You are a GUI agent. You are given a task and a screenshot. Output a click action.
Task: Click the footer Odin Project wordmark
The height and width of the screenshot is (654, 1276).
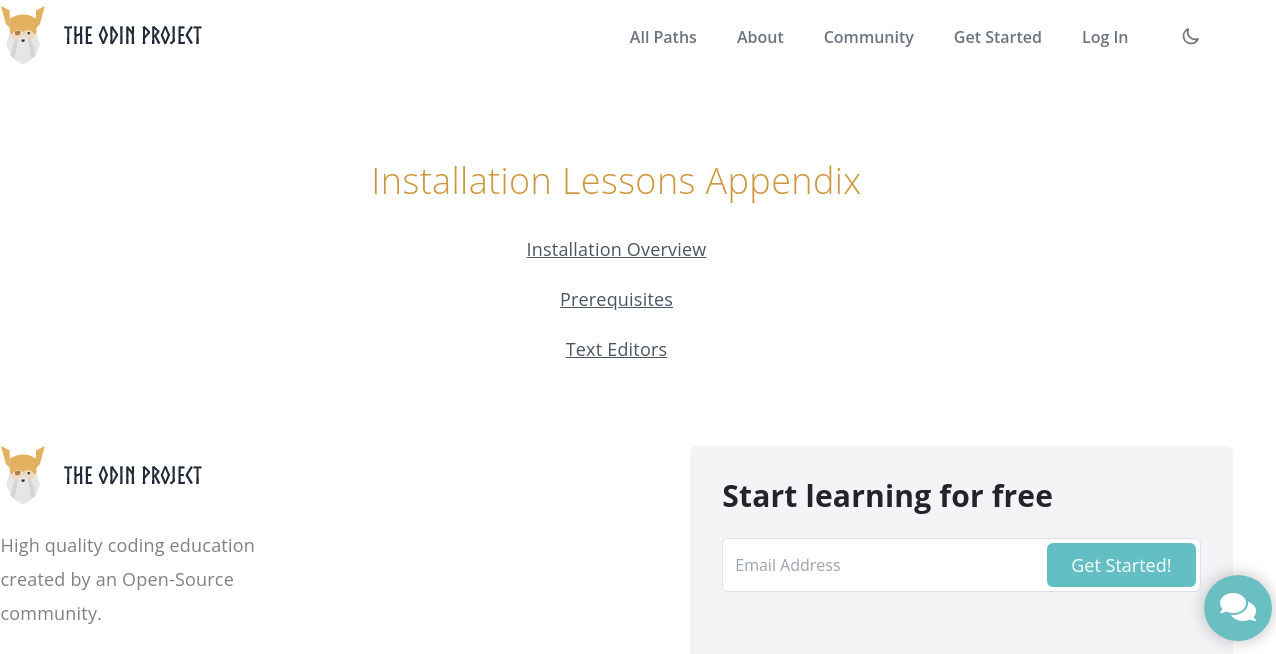point(132,475)
